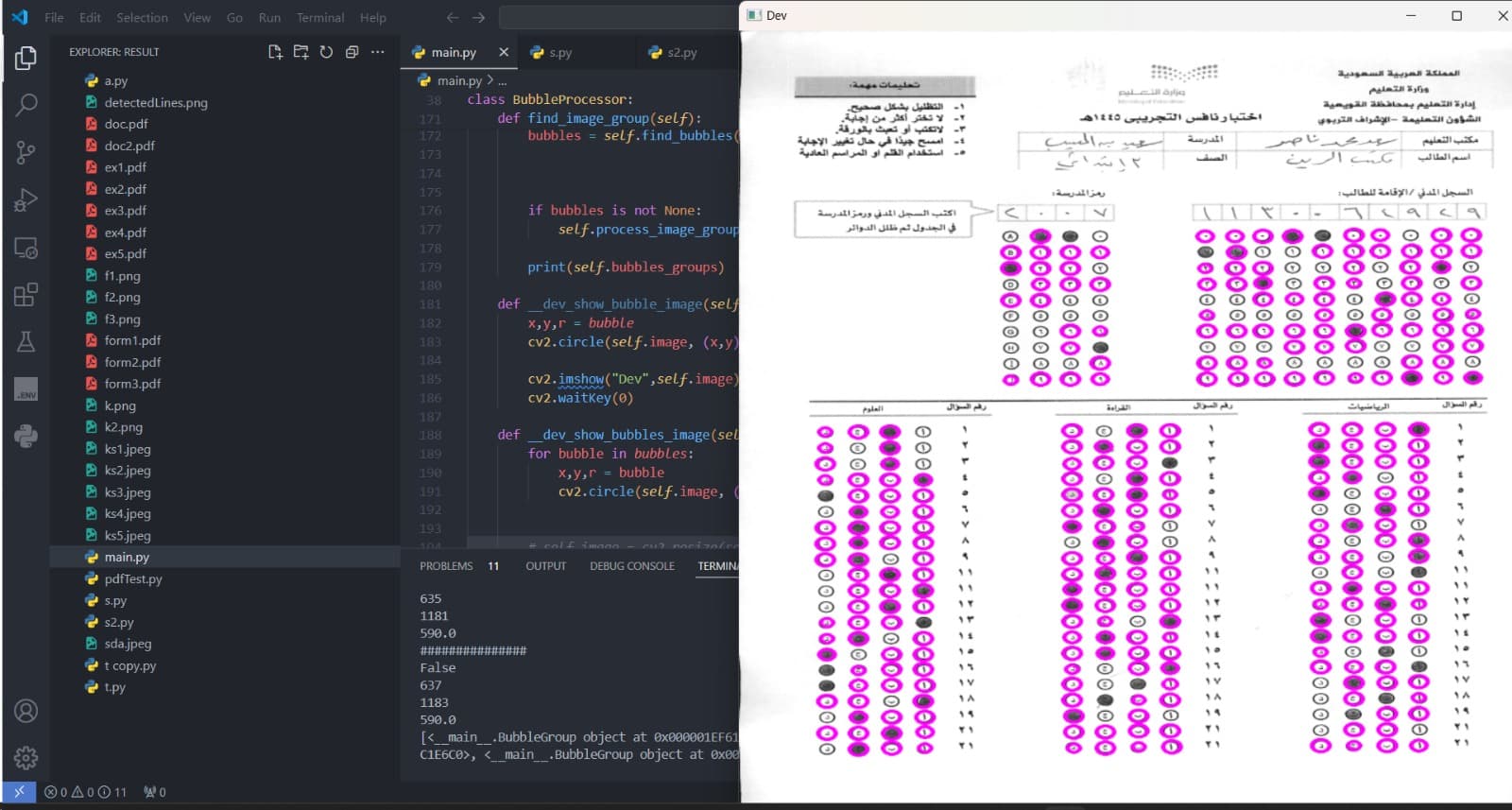Screen dimensions: 1512x810
Task: Click the New Folder icon in Explorer
Action: 301,52
